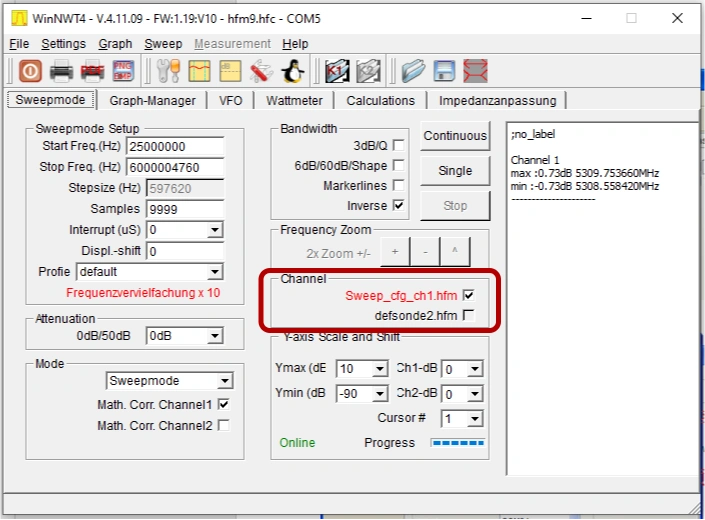
Task: Open the Mode Sweepmode dropdown
Action: click(x=224, y=381)
